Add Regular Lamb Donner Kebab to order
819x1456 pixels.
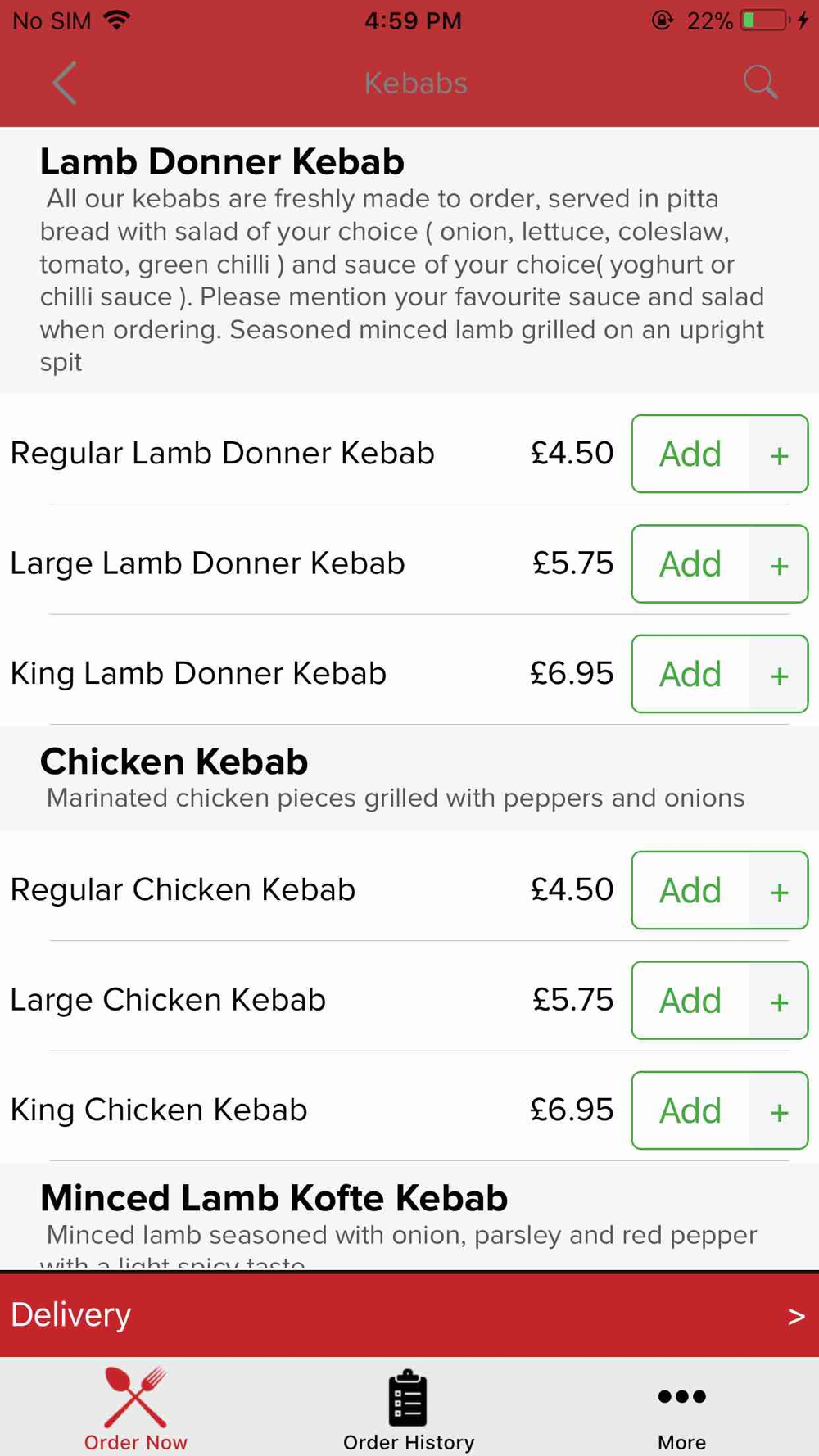(690, 454)
